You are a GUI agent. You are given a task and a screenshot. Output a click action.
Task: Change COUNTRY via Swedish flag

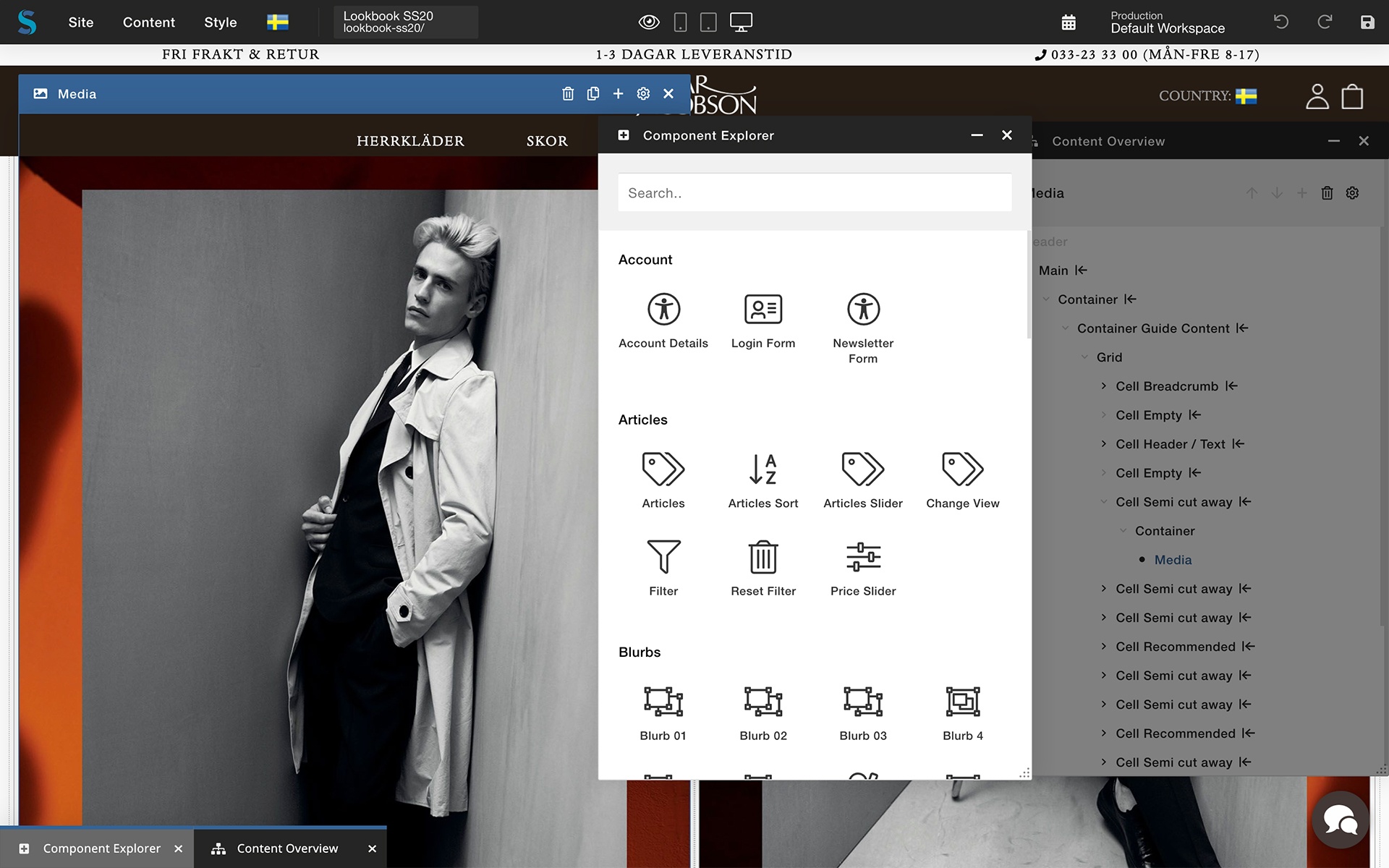pos(1246,96)
